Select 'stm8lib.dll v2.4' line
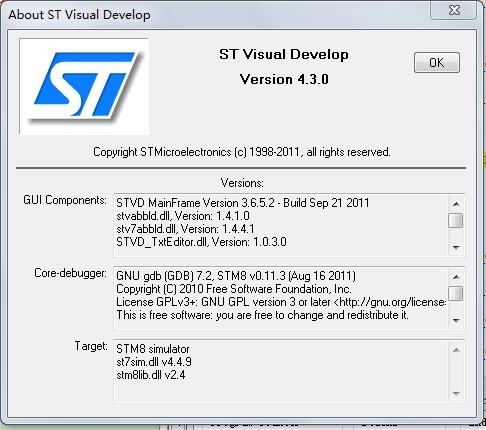The width and height of the screenshot is (486, 430). pyautogui.click(x=151, y=375)
